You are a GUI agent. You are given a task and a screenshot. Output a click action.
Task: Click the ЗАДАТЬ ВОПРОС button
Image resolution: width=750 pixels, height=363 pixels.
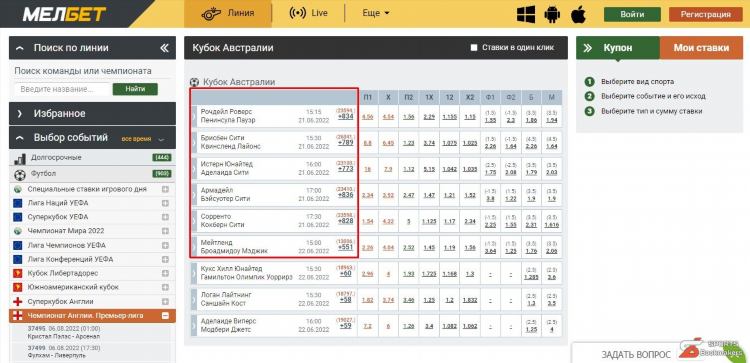pos(636,354)
